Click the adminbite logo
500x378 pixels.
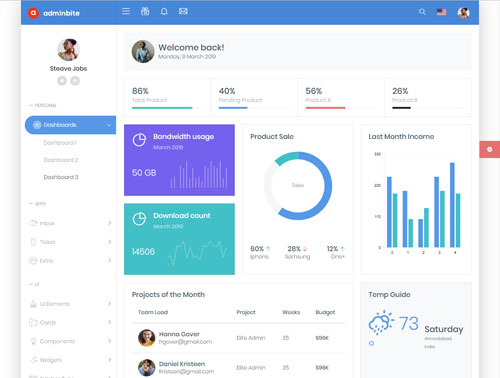point(54,13)
